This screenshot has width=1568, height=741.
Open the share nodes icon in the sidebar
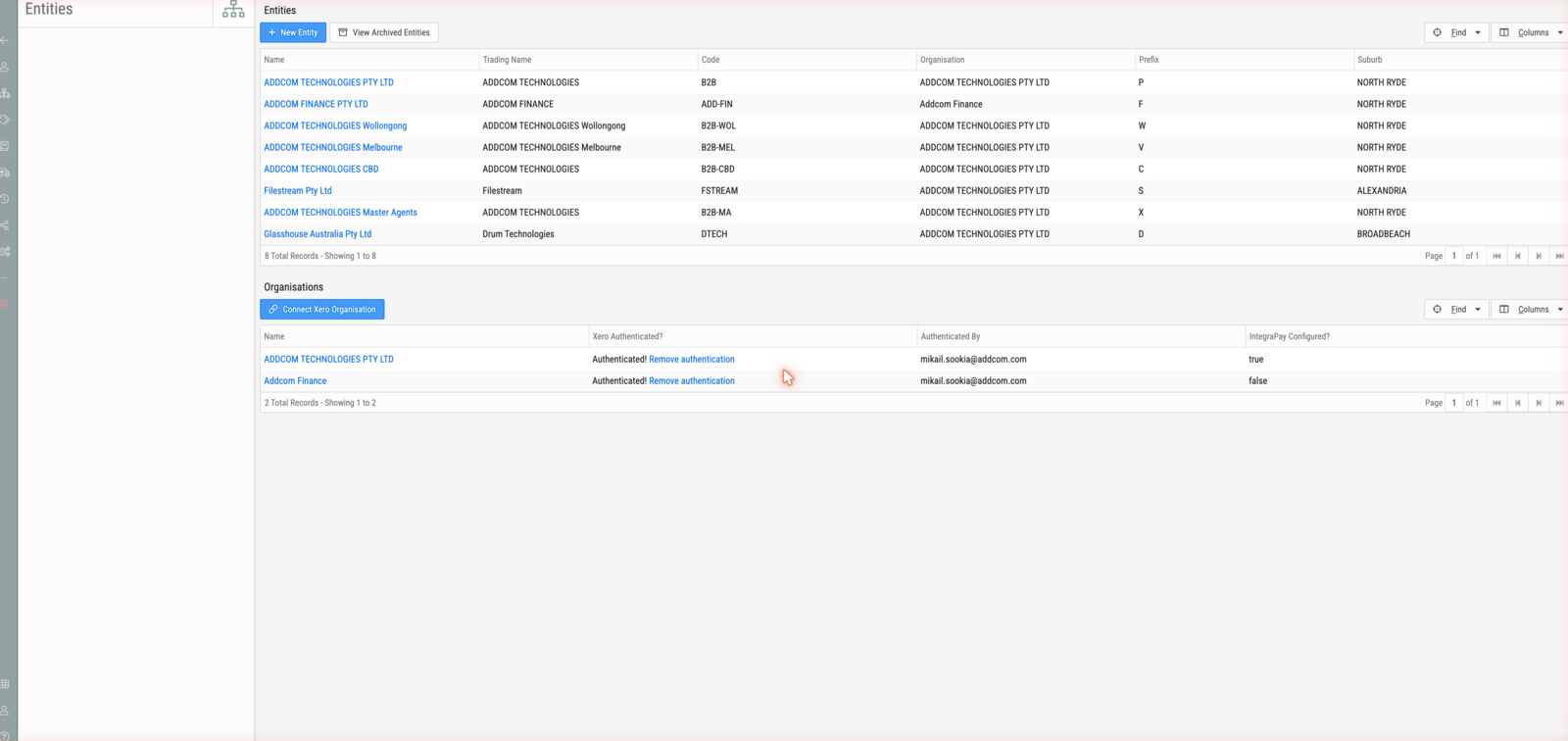pos(5,225)
